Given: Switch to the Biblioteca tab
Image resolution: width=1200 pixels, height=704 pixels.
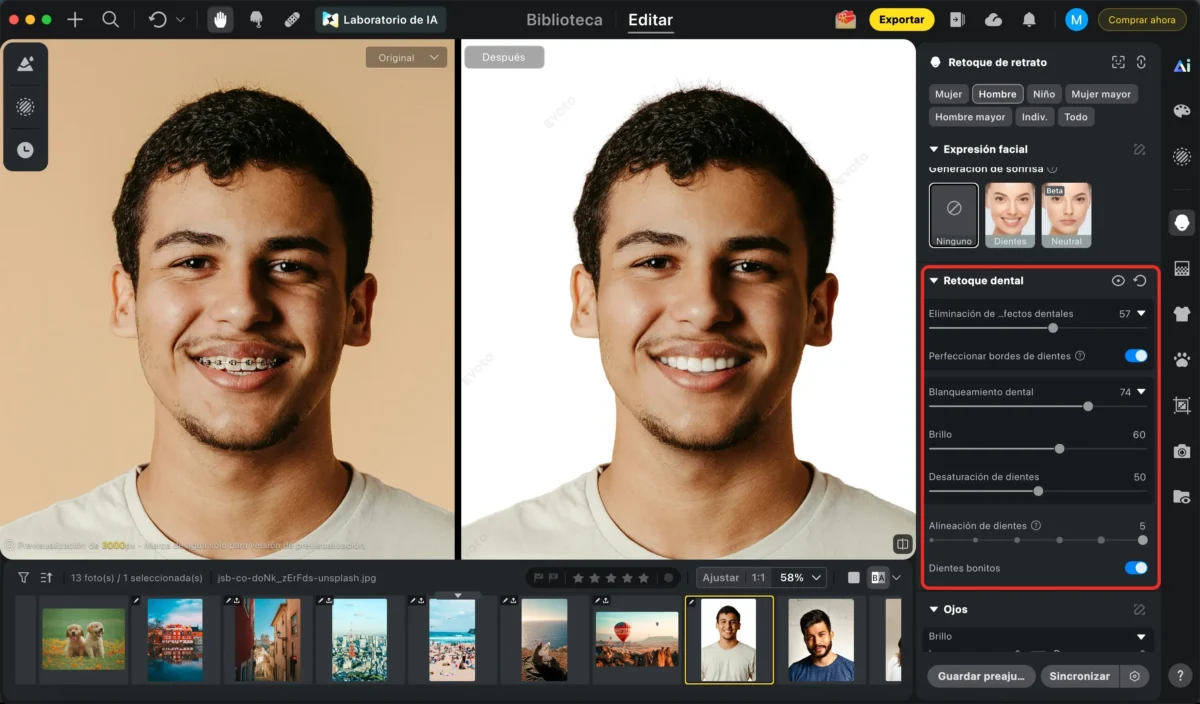Looking at the screenshot, I should click(564, 20).
